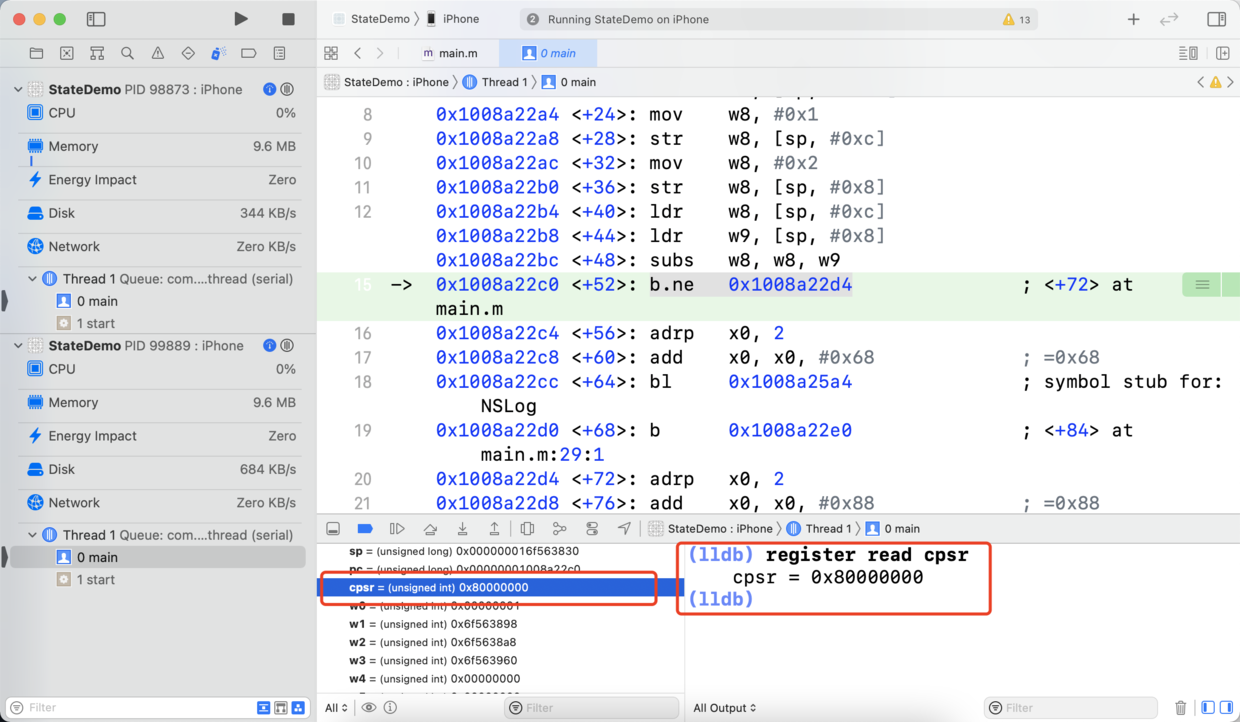Open the Project navigator folder icon

pyautogui.click(x=36, y=53)
